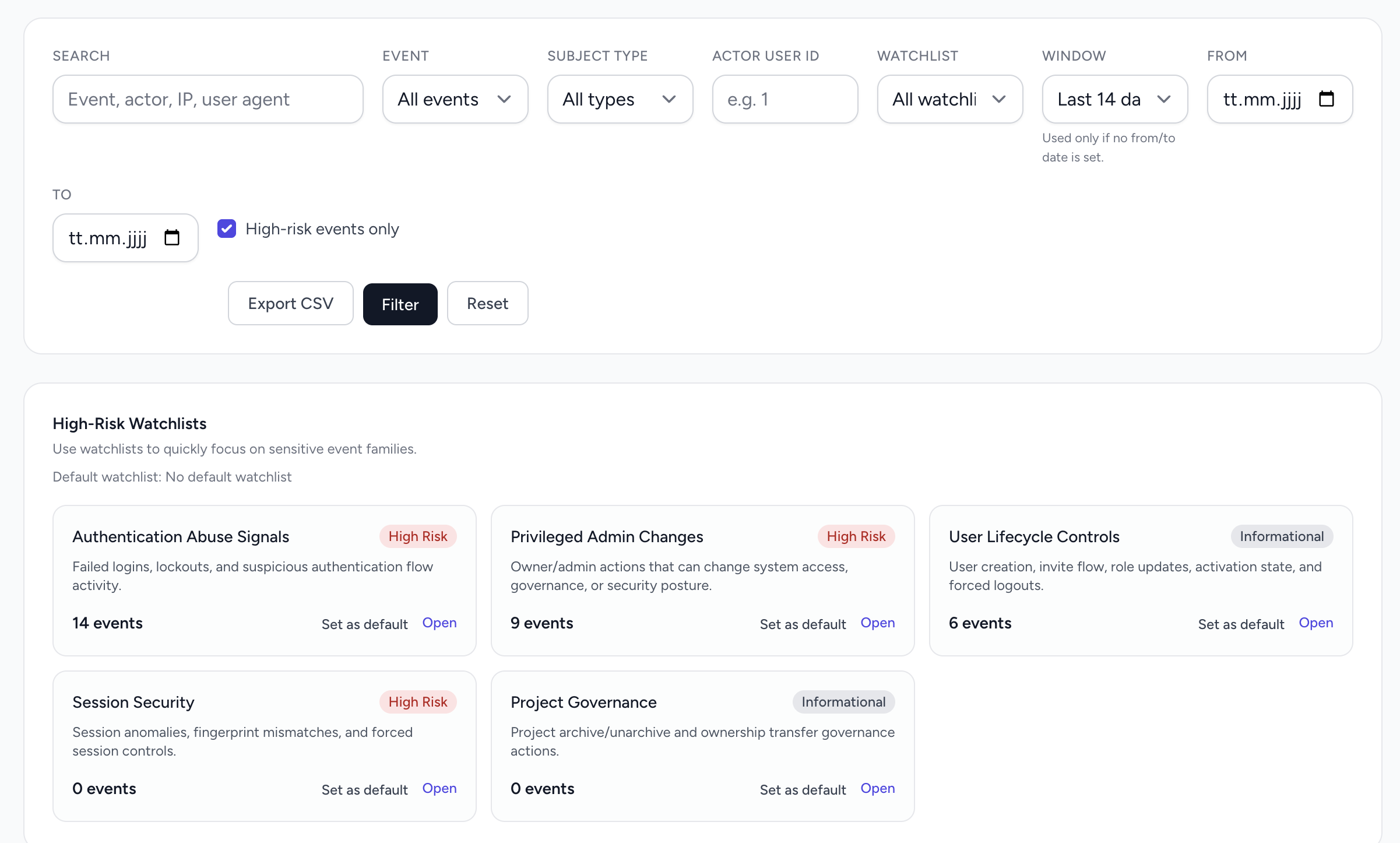Click 'Default watchlist: No default watchlist' text

point(172,477)
